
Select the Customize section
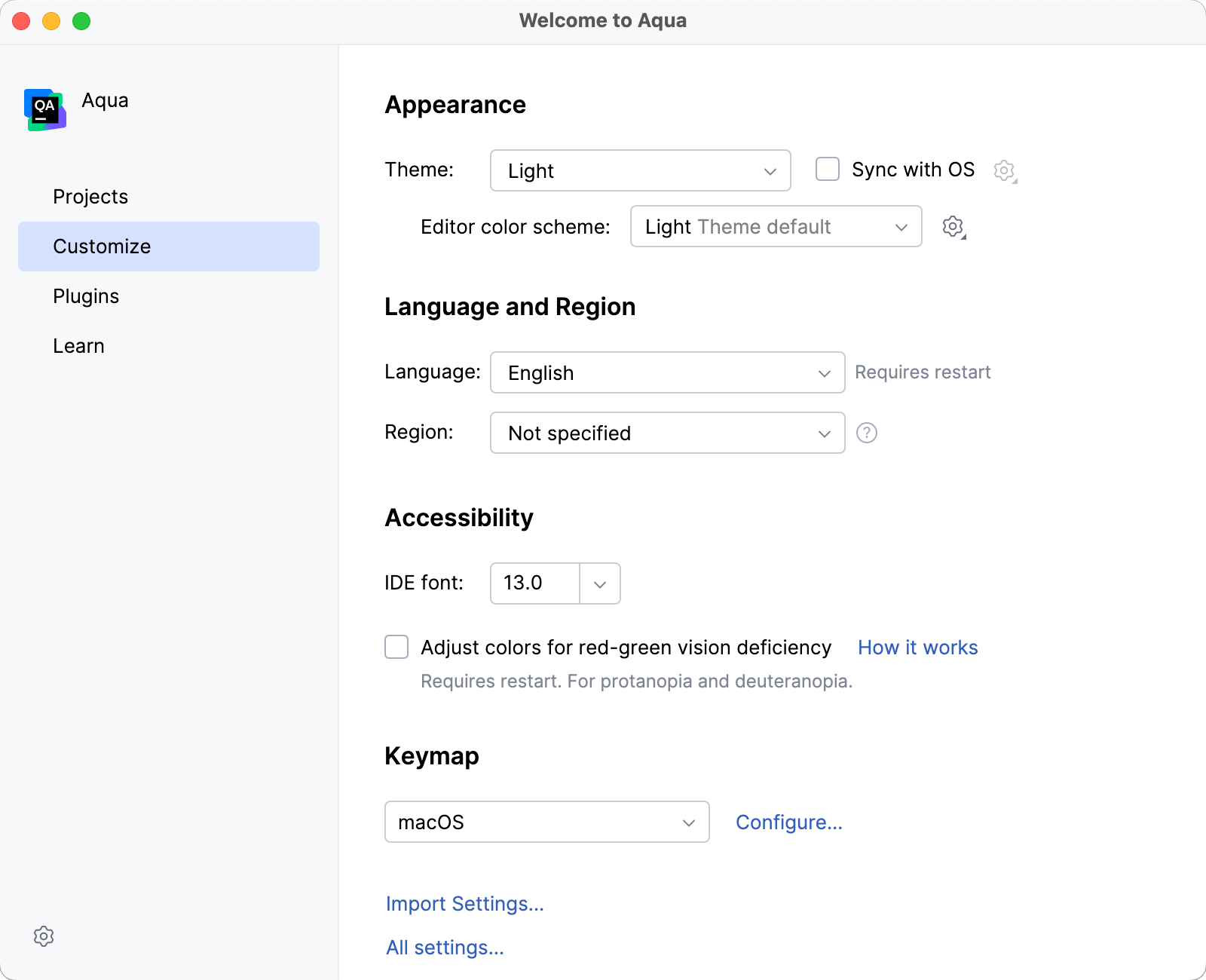pos(169,247)
